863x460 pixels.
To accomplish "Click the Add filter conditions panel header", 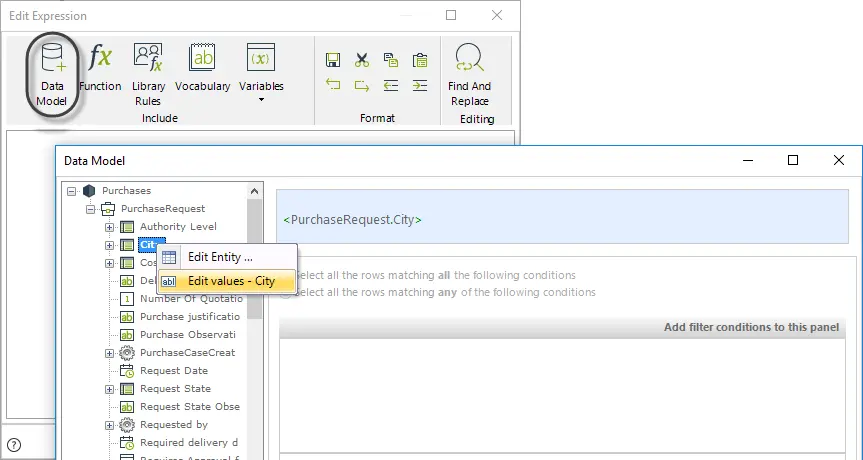I will click(562, 327).
